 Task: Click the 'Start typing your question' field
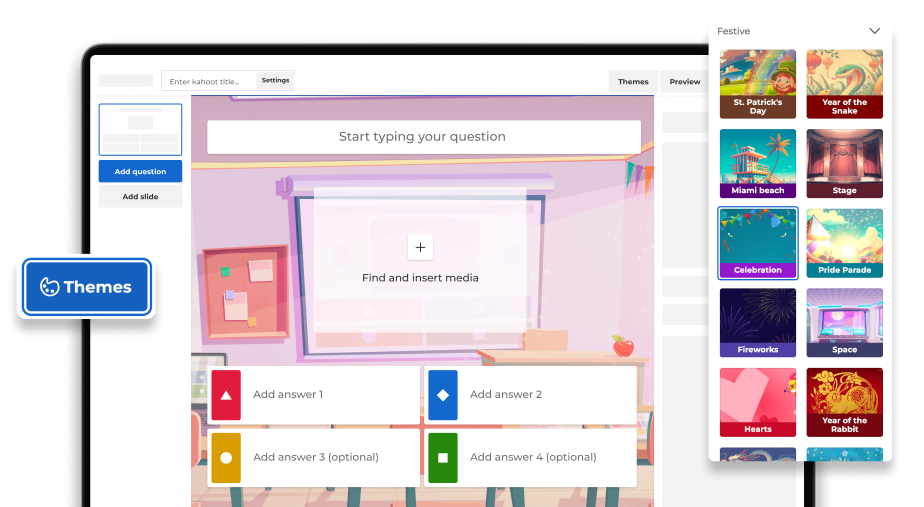coord(423,137)
